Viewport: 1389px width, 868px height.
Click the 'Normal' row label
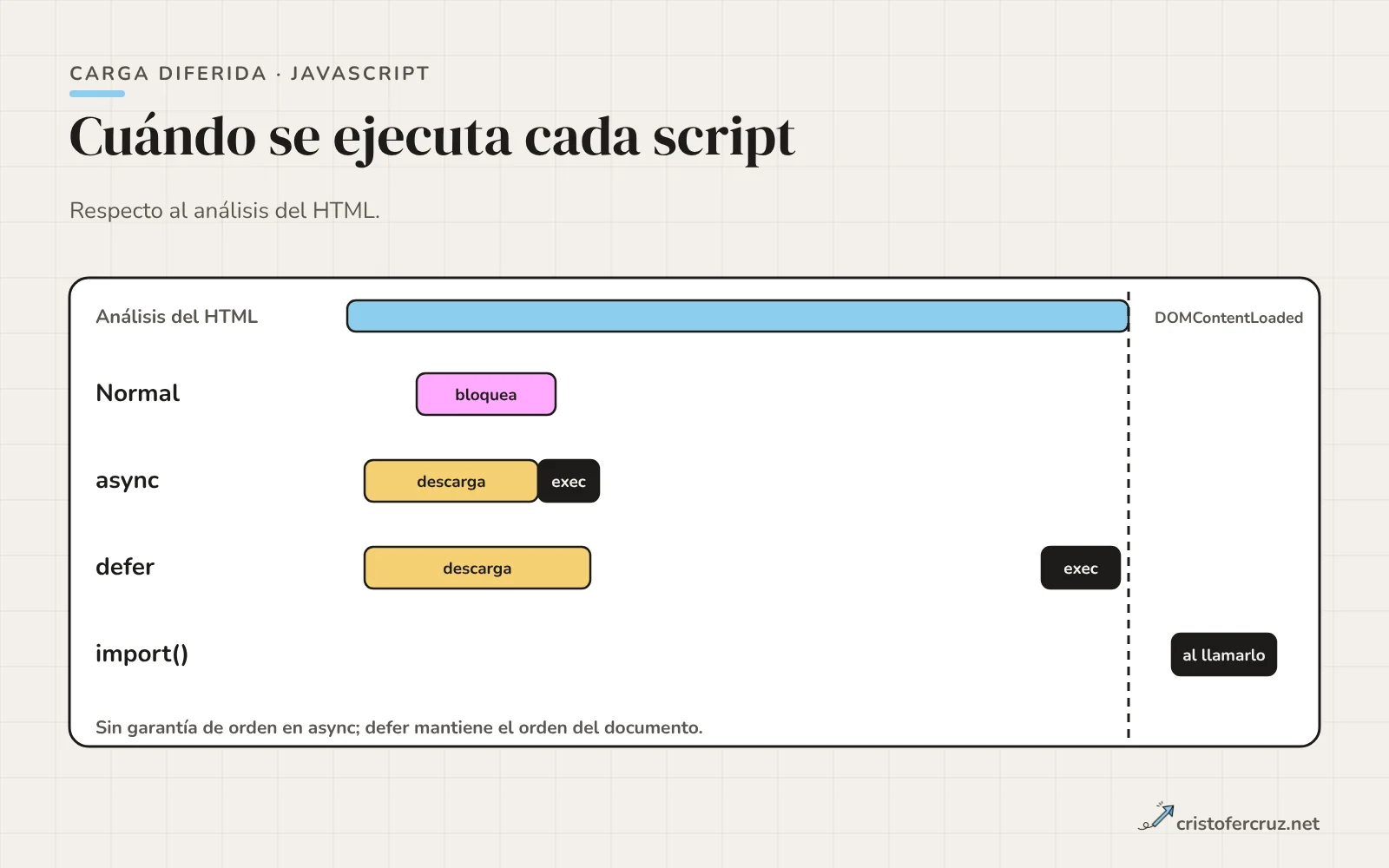[138, 393]
